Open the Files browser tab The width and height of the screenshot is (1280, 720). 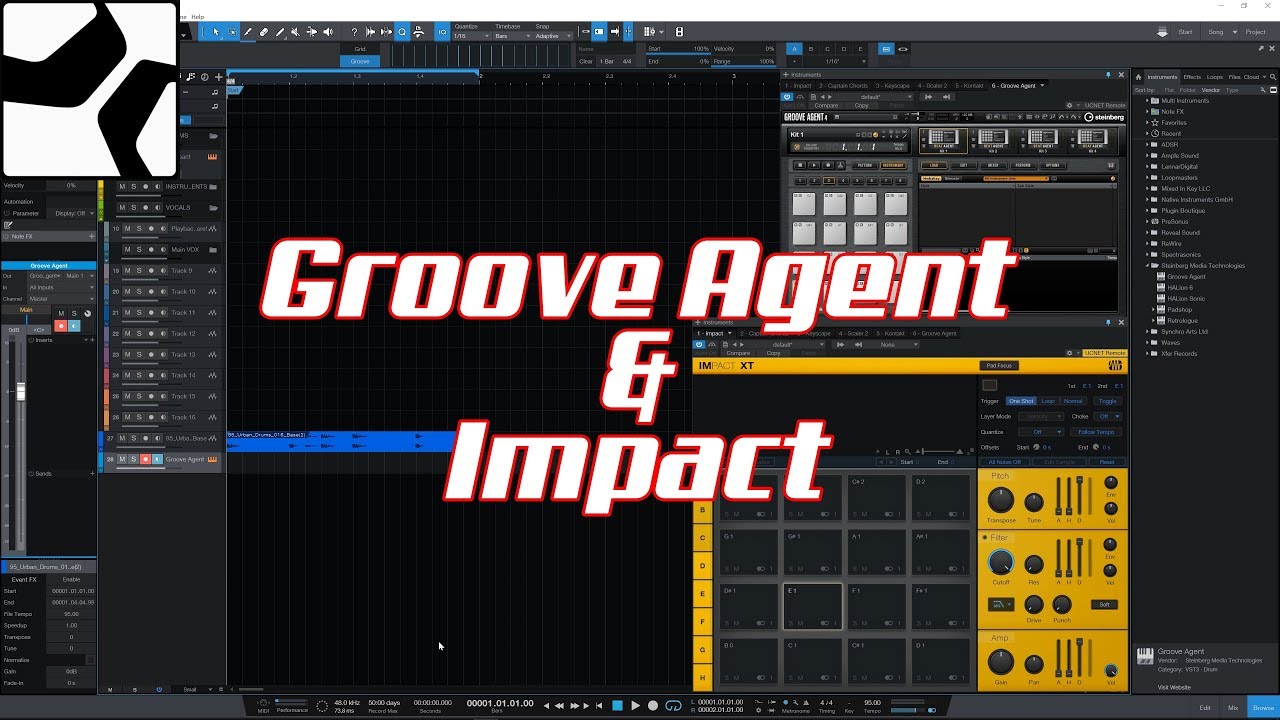(x=1233, y=76)
